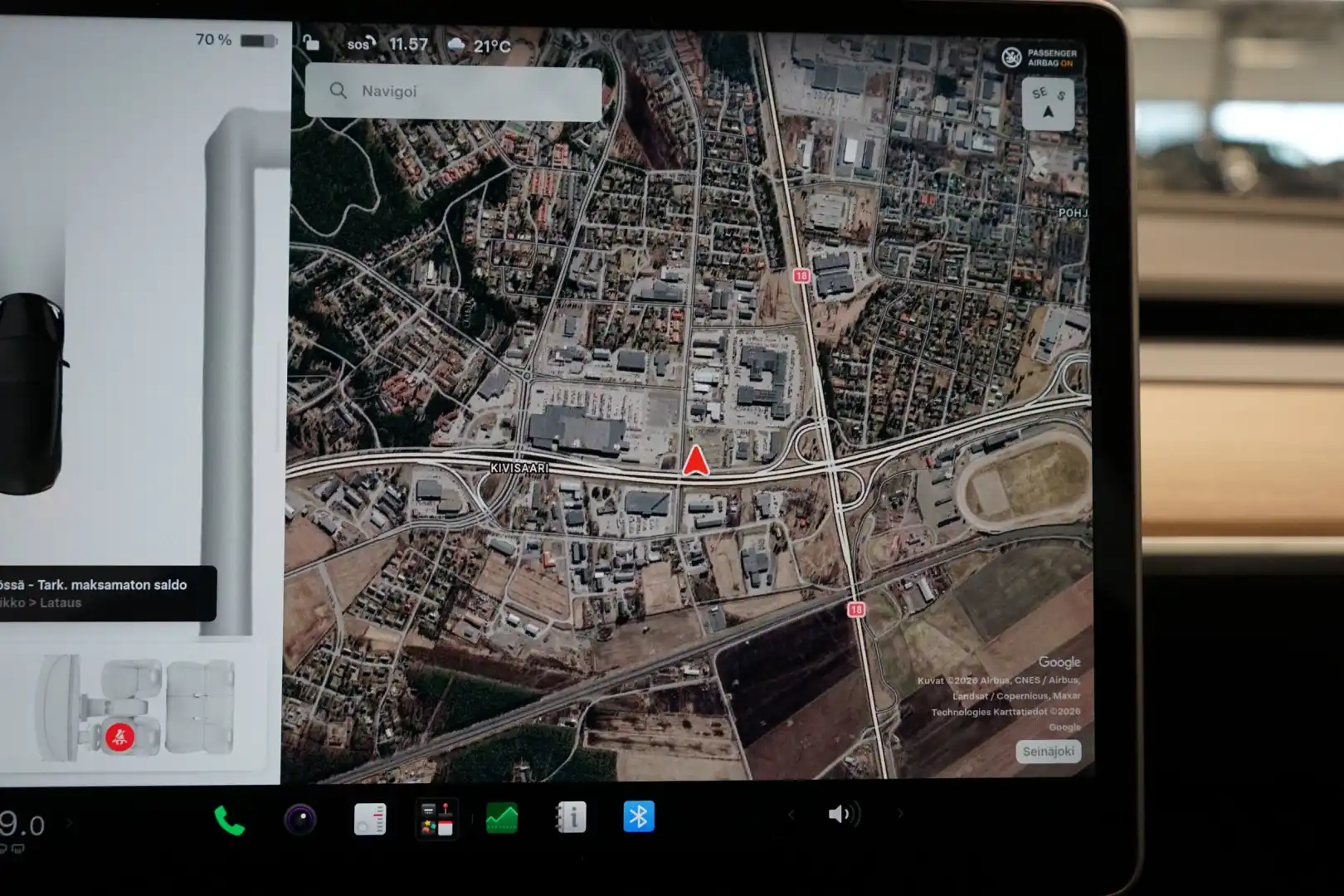Click the search magnifier icon
This screenshot has width=1344, height=896.
(338, 90)
